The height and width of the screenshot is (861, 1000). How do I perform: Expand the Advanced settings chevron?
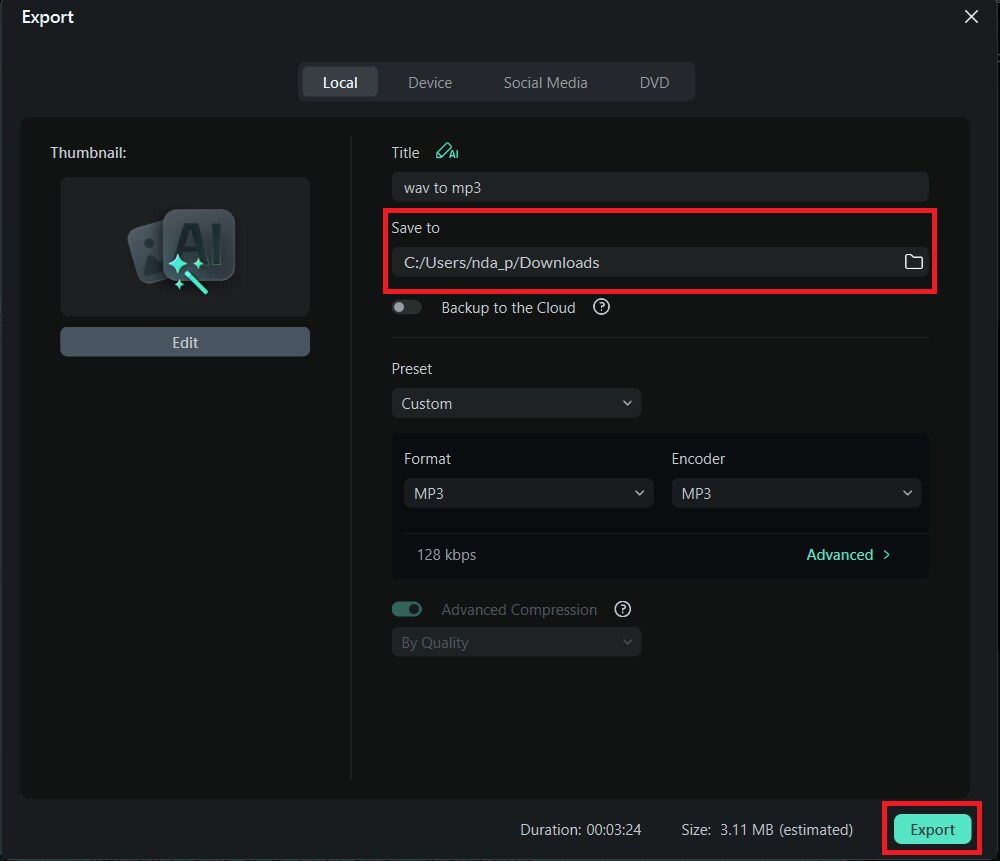[x=885, y=554]
